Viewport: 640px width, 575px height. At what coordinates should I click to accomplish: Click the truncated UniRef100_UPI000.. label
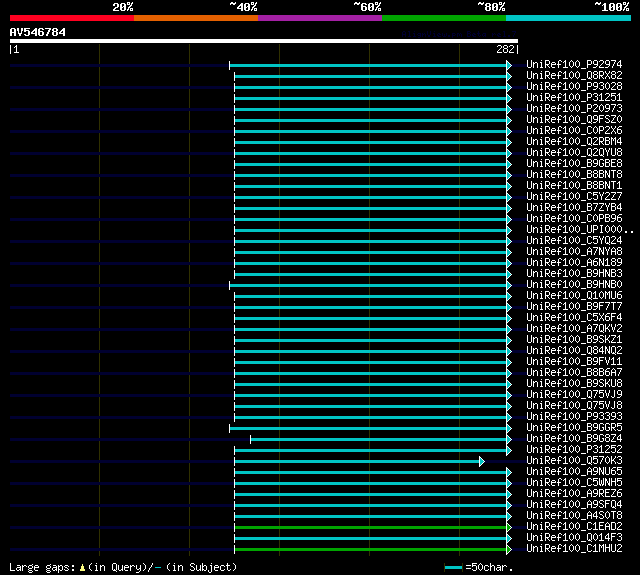pos(580,230)
